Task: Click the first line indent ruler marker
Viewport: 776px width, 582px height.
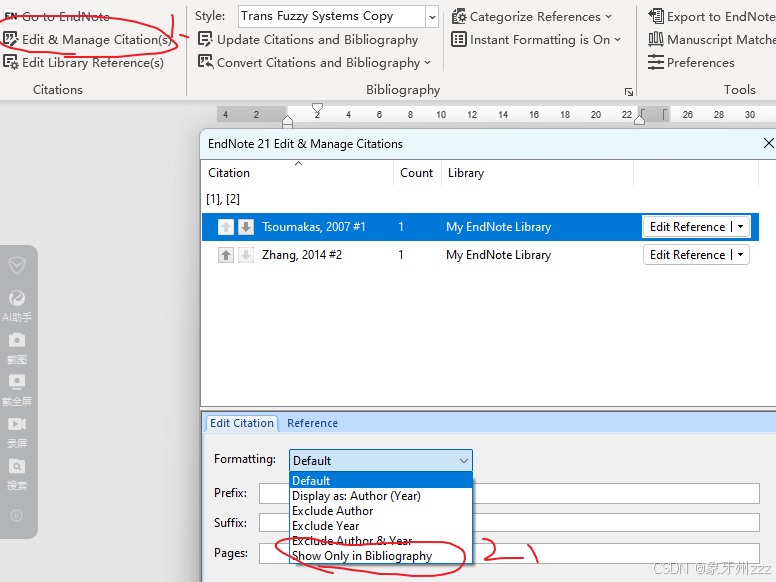Action: (317, 109)
